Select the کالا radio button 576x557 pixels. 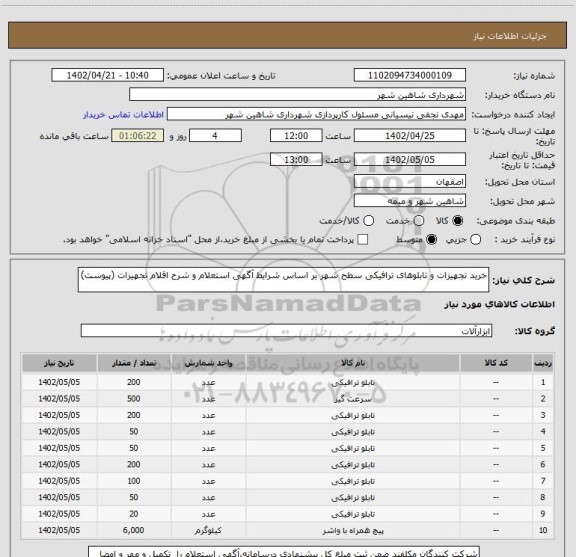[x=458, y=221]
